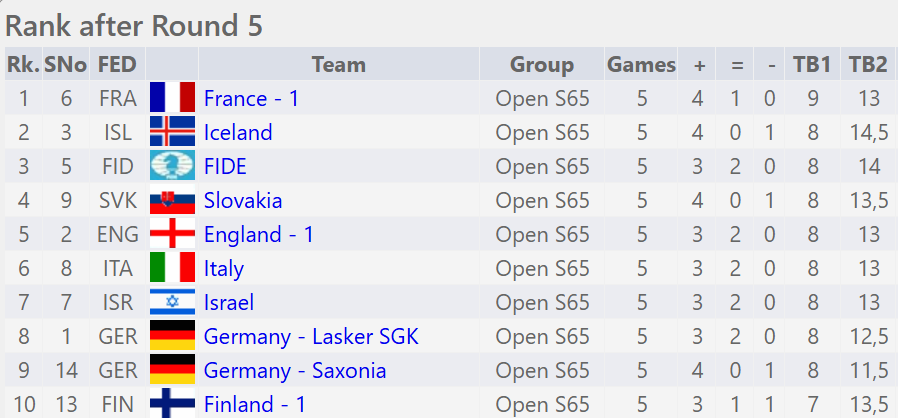Click the FIDE logo icon

tap(172, 166)
